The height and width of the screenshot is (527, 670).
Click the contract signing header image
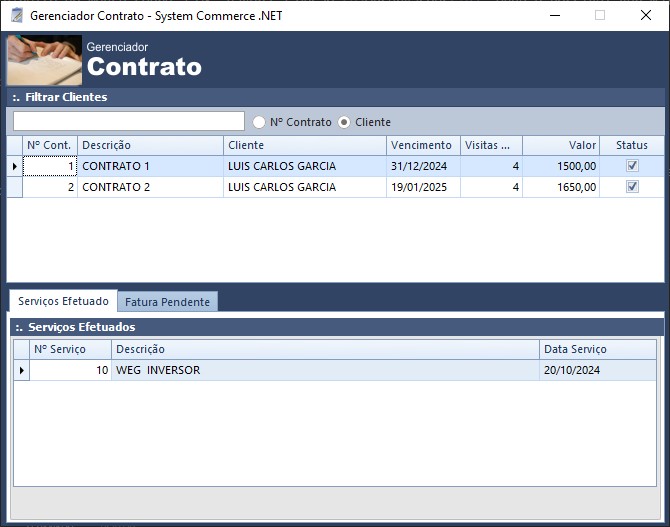44,60
